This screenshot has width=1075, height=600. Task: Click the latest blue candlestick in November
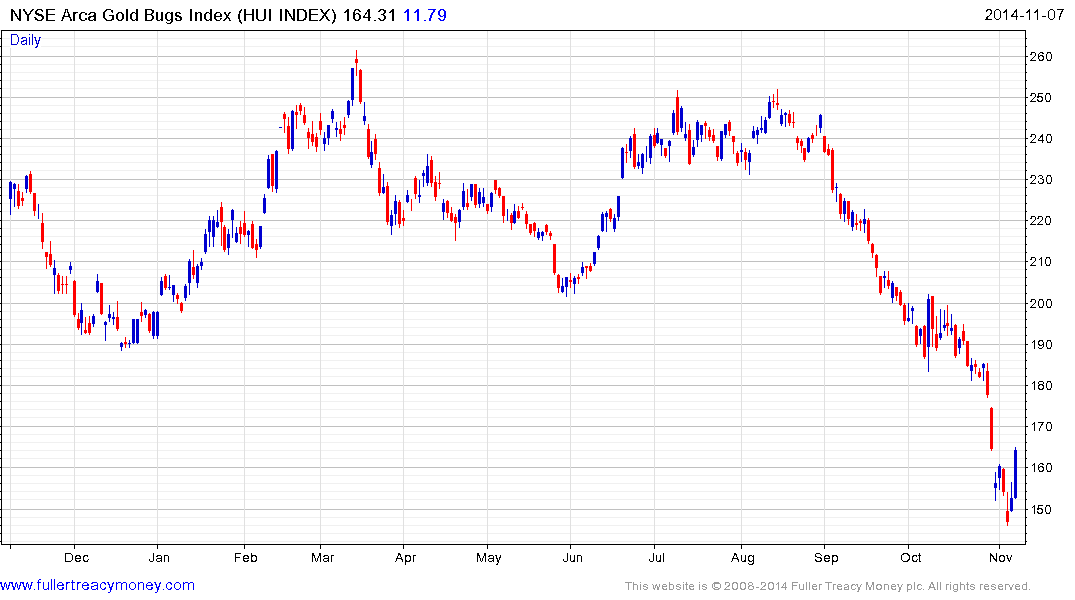1015,473
